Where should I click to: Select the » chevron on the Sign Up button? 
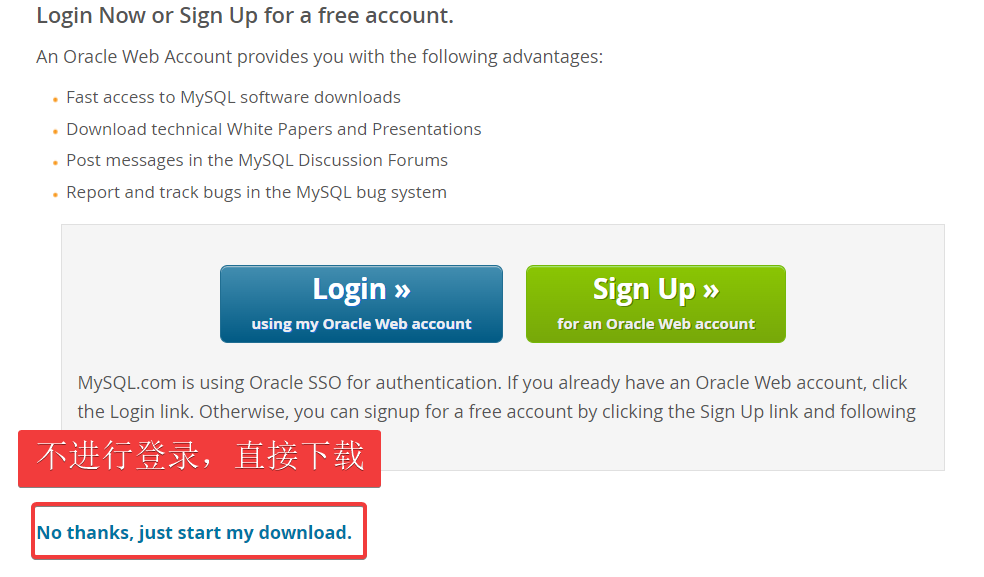[710, 290]
